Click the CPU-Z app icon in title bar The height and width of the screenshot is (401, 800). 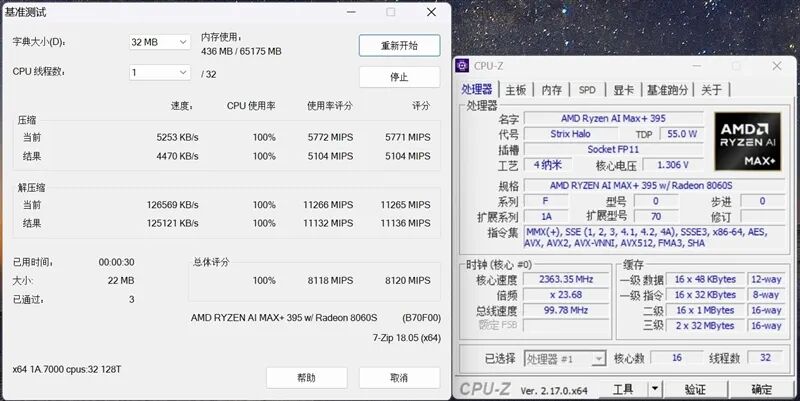click(x=462, y=66)
